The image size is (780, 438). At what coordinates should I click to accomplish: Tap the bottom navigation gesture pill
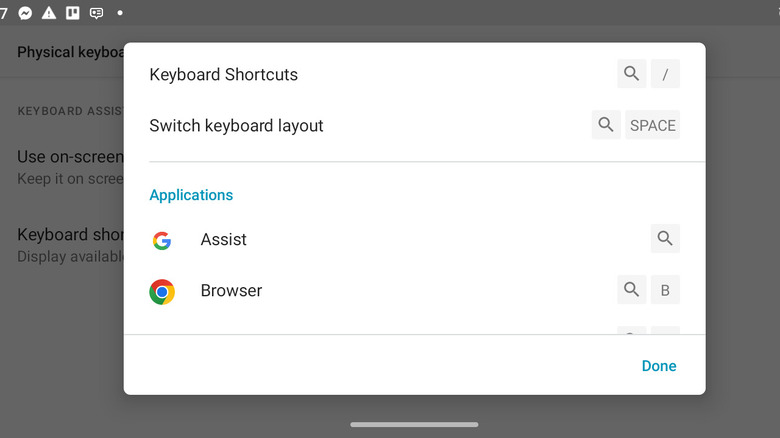click(414, 424)
